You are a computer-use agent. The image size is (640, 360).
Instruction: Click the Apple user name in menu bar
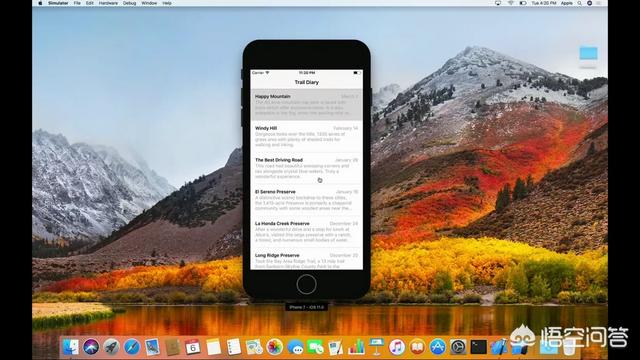567,3
